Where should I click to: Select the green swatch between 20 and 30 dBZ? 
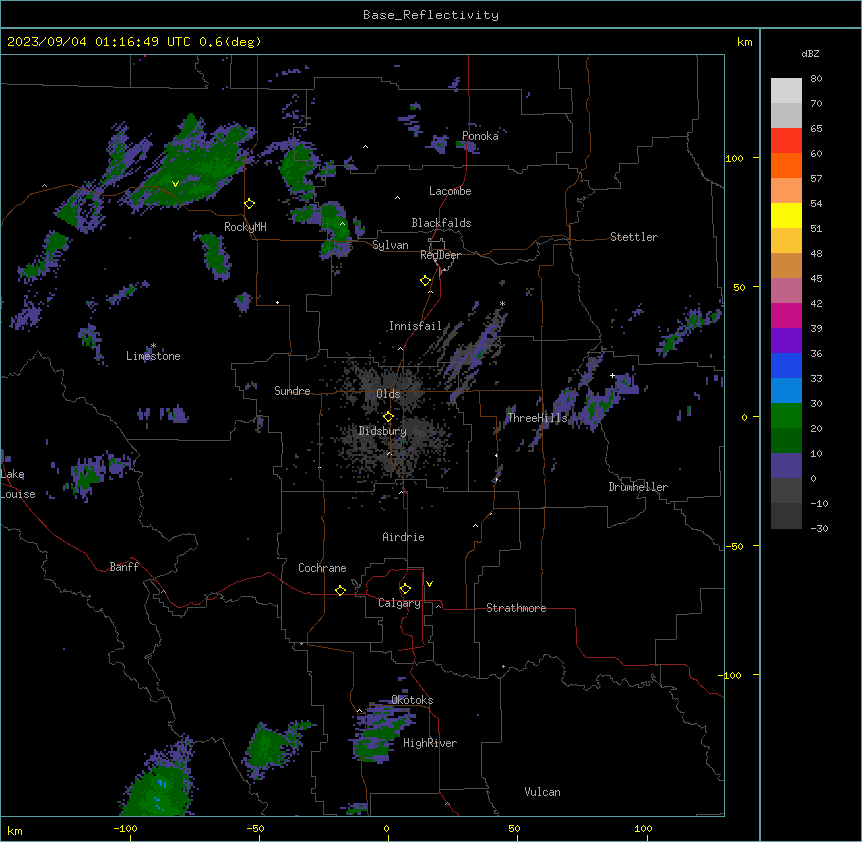pos(786,416)
